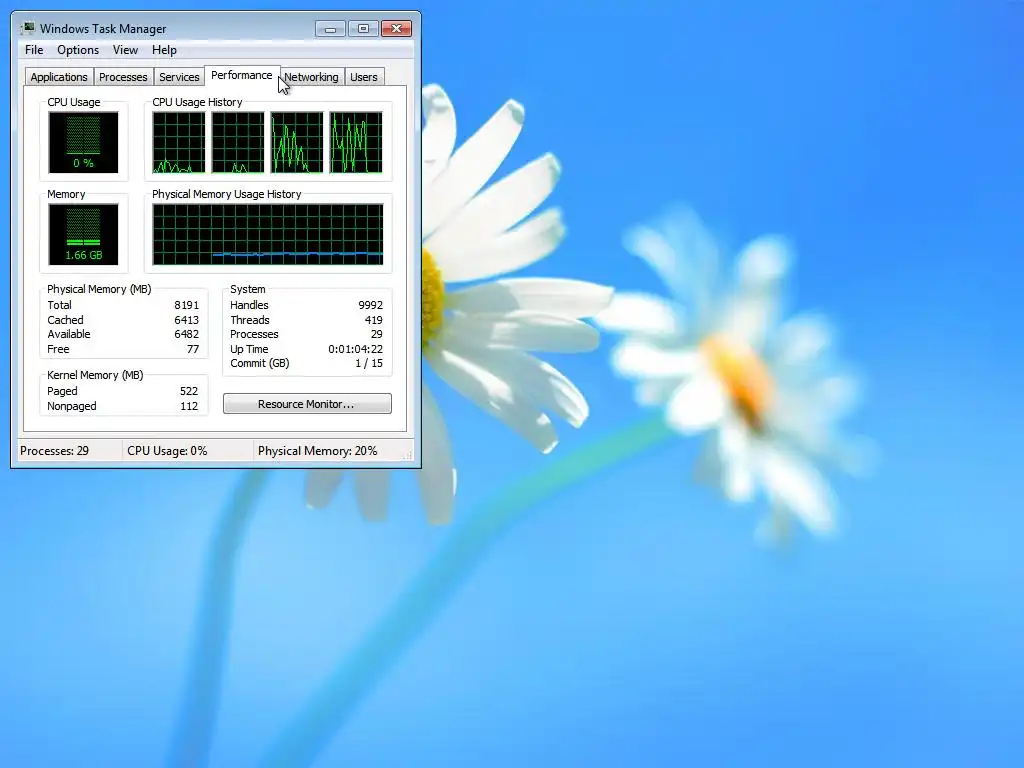Switch to the Applications tab

point(59,77)
